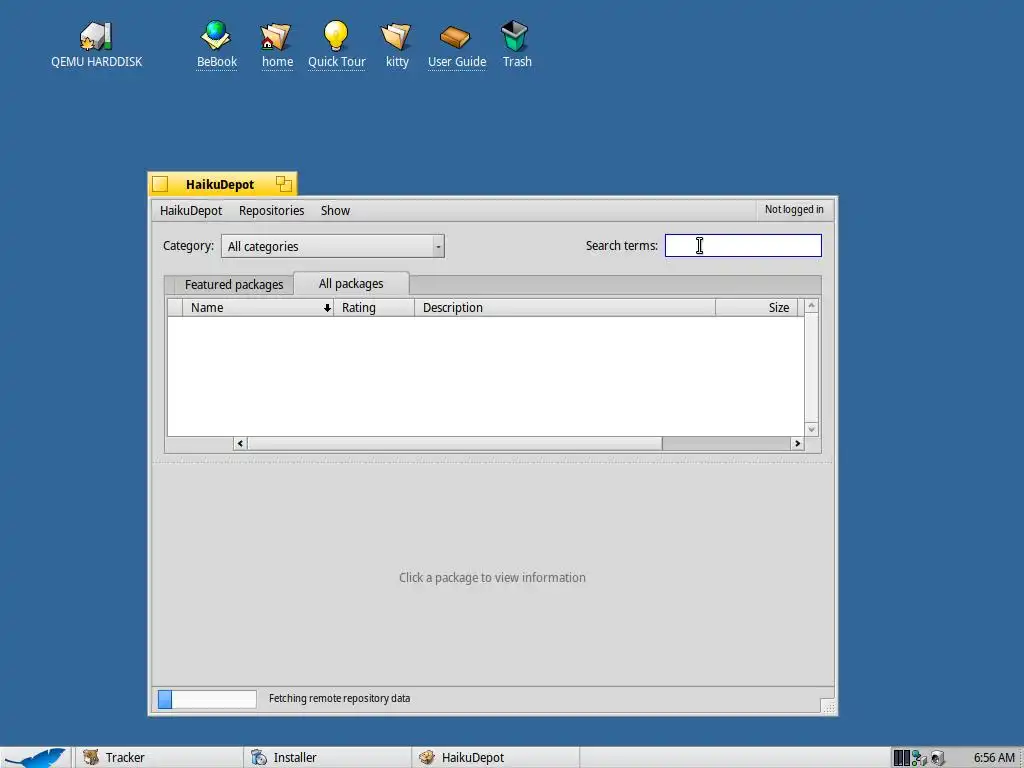Click the HaikuDepot window zoom box

(283, 184)
